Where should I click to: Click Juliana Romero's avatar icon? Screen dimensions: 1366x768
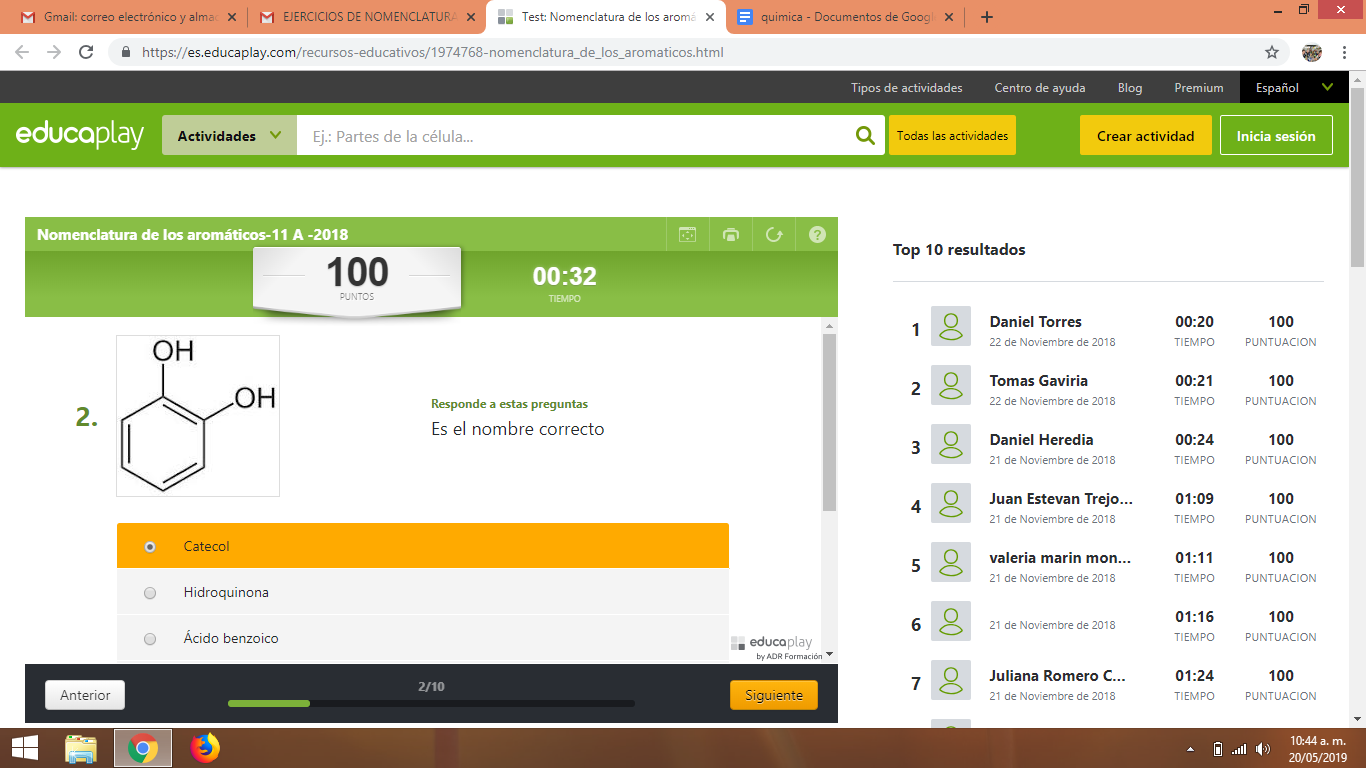950,680
